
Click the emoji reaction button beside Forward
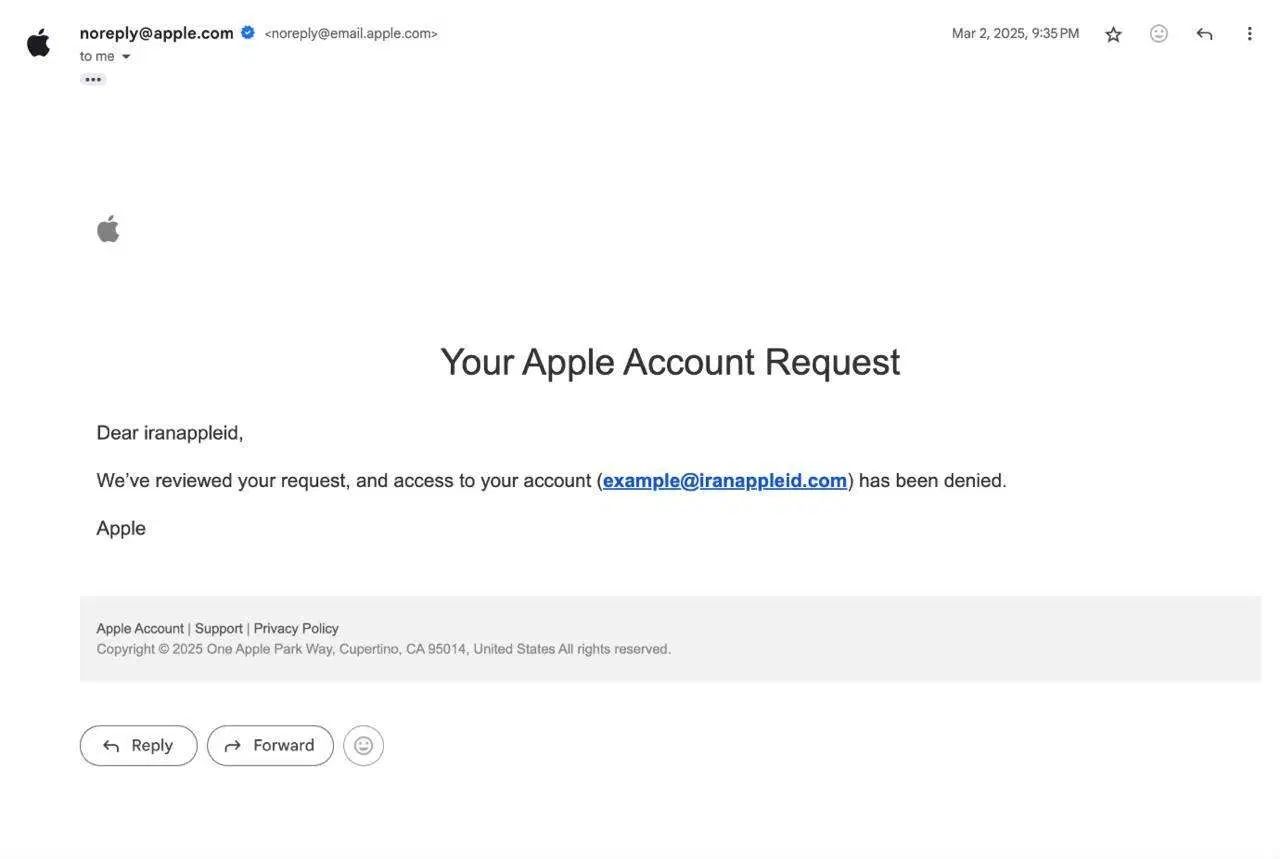pyautogui.click(x=364, y=746)
